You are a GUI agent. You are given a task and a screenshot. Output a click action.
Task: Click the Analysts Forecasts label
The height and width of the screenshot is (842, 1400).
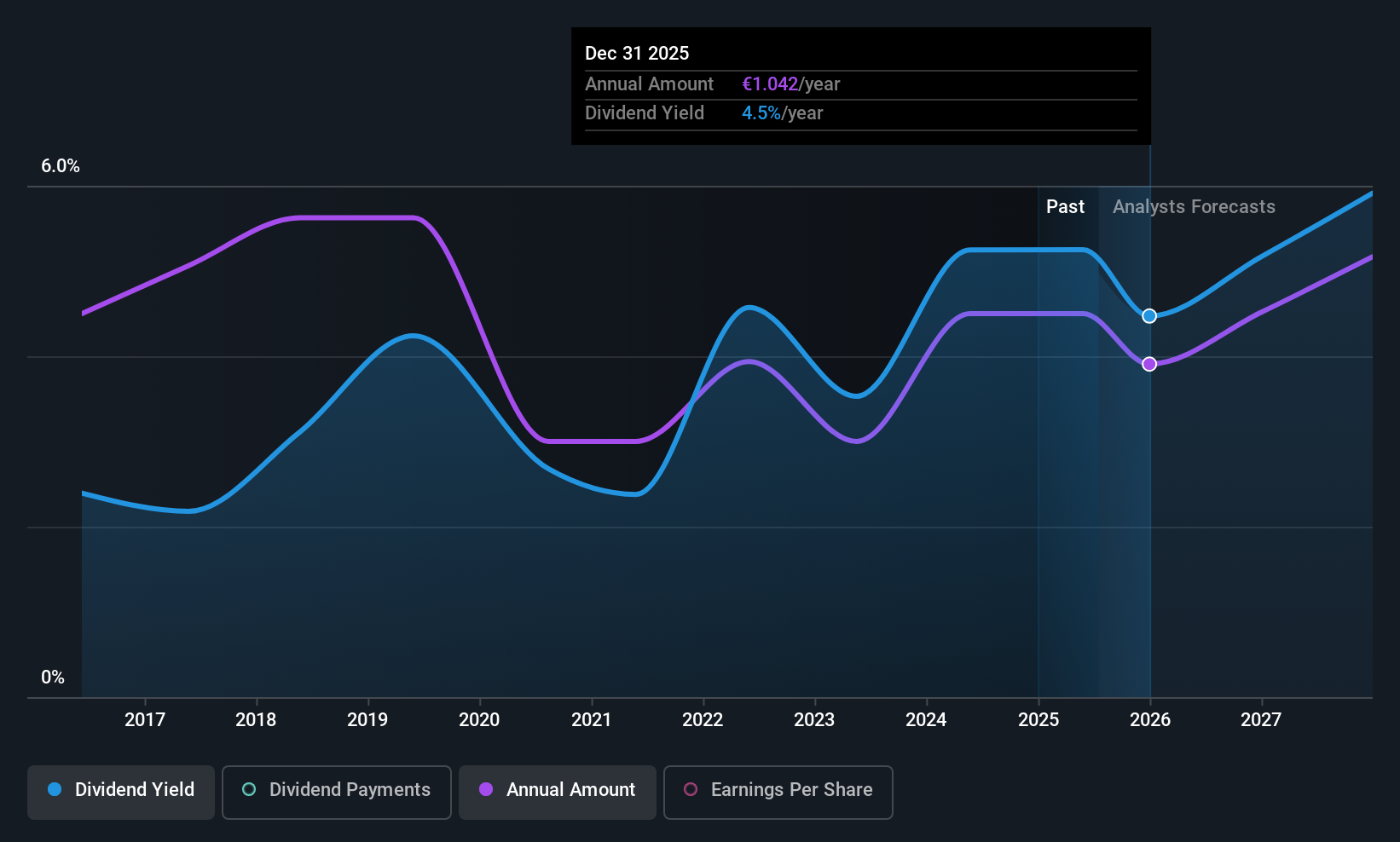click(1194, 206)
